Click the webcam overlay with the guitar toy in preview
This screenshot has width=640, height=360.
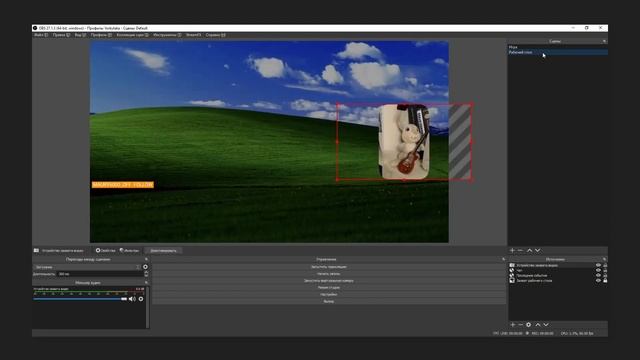pyautogui.click(x=404, y=142)
